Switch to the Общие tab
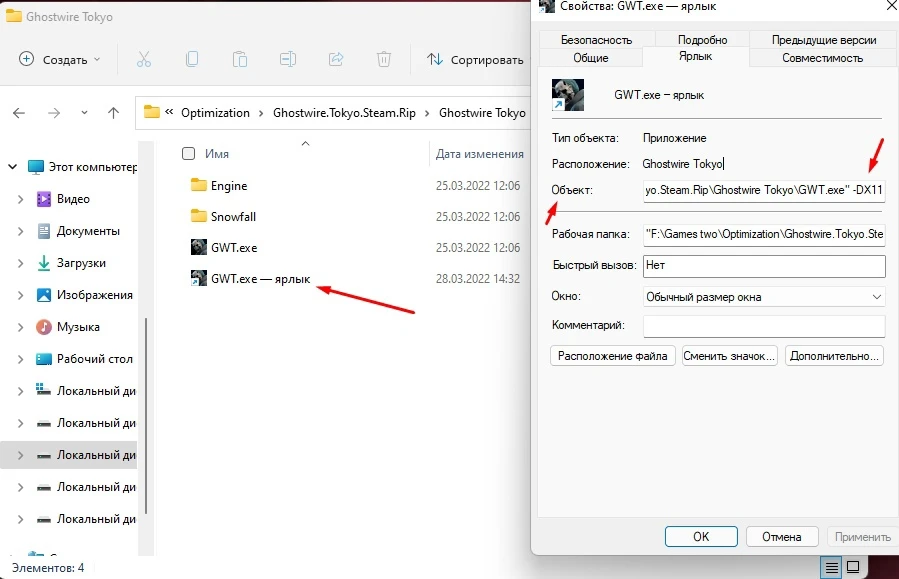 coord(591,58)
